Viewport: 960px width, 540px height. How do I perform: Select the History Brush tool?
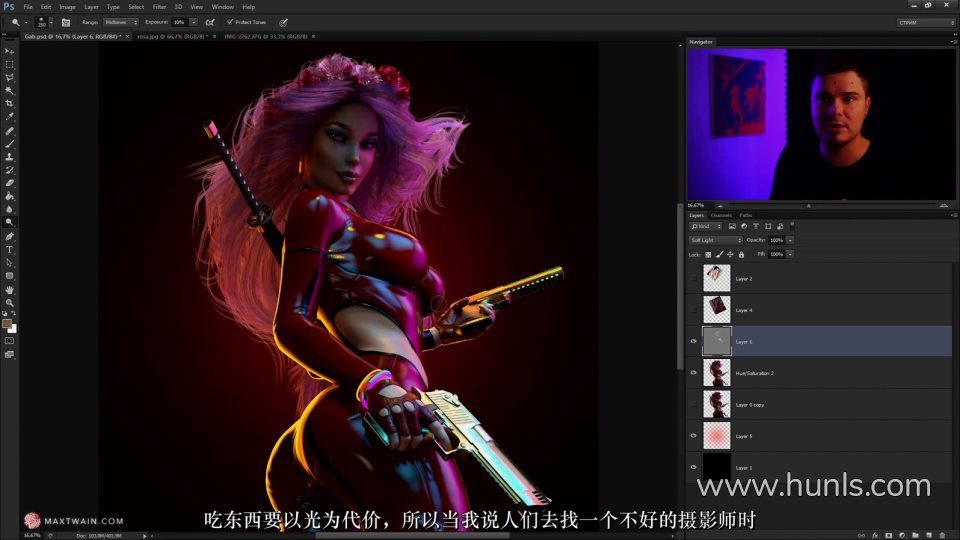[9, 170]
